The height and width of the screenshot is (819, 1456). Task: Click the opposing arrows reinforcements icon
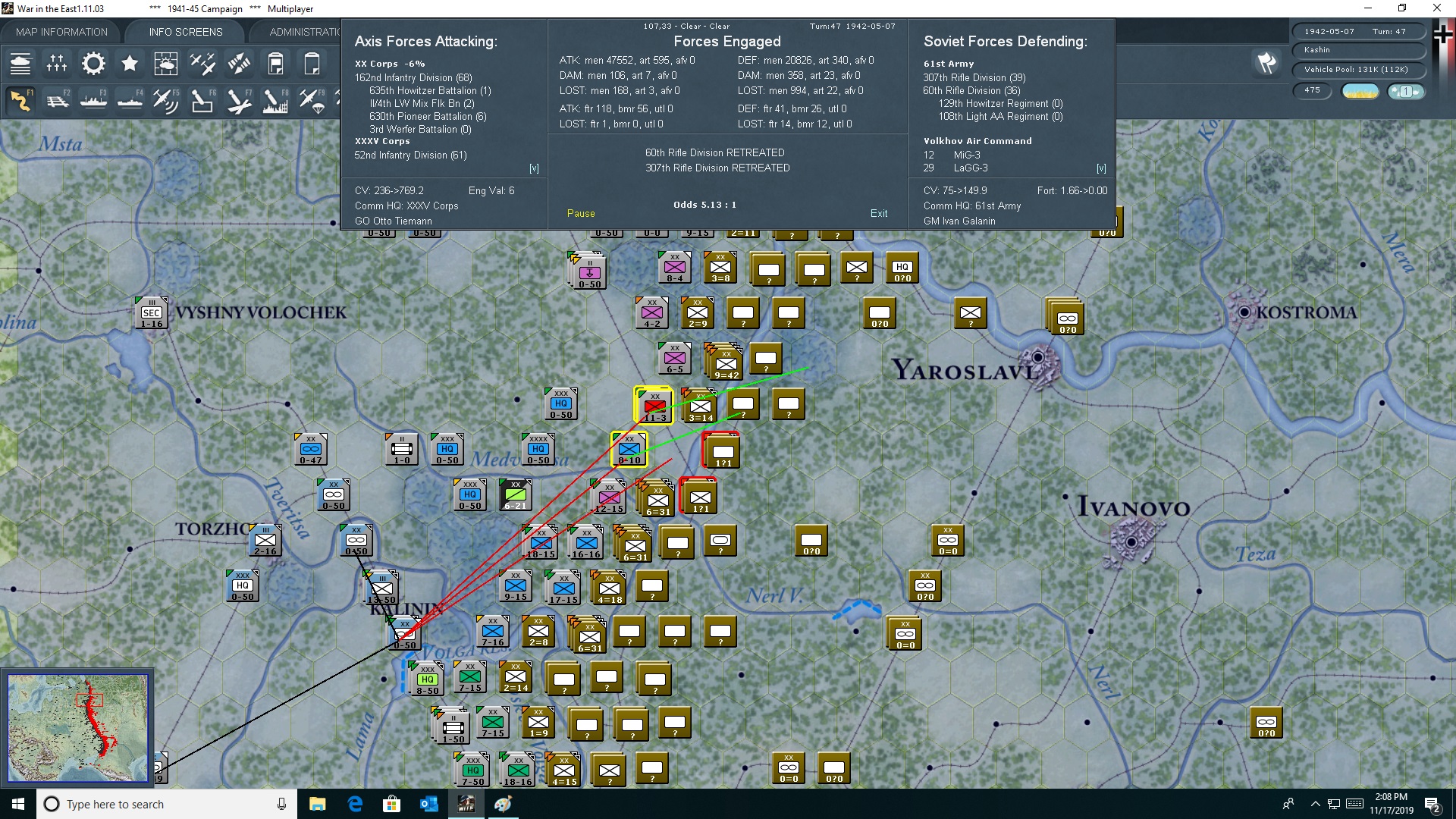(239, 64)
